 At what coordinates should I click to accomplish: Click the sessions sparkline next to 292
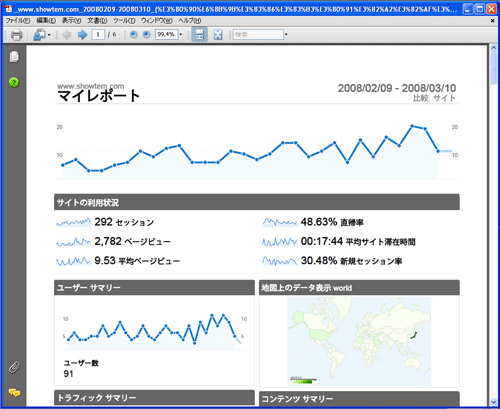click(73, 222)
